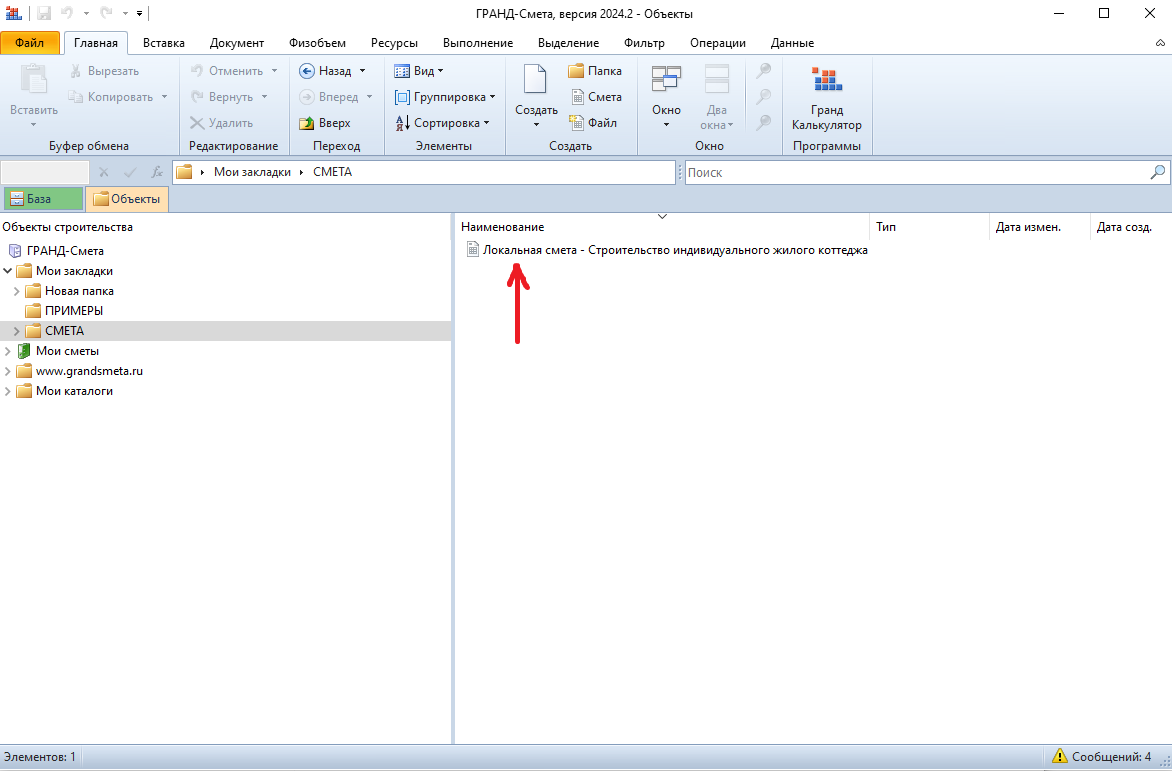Screen dimensions: 1172x771
Task: Expand the www.grandsmeta.ru tree node
Action: click(7, 371)
